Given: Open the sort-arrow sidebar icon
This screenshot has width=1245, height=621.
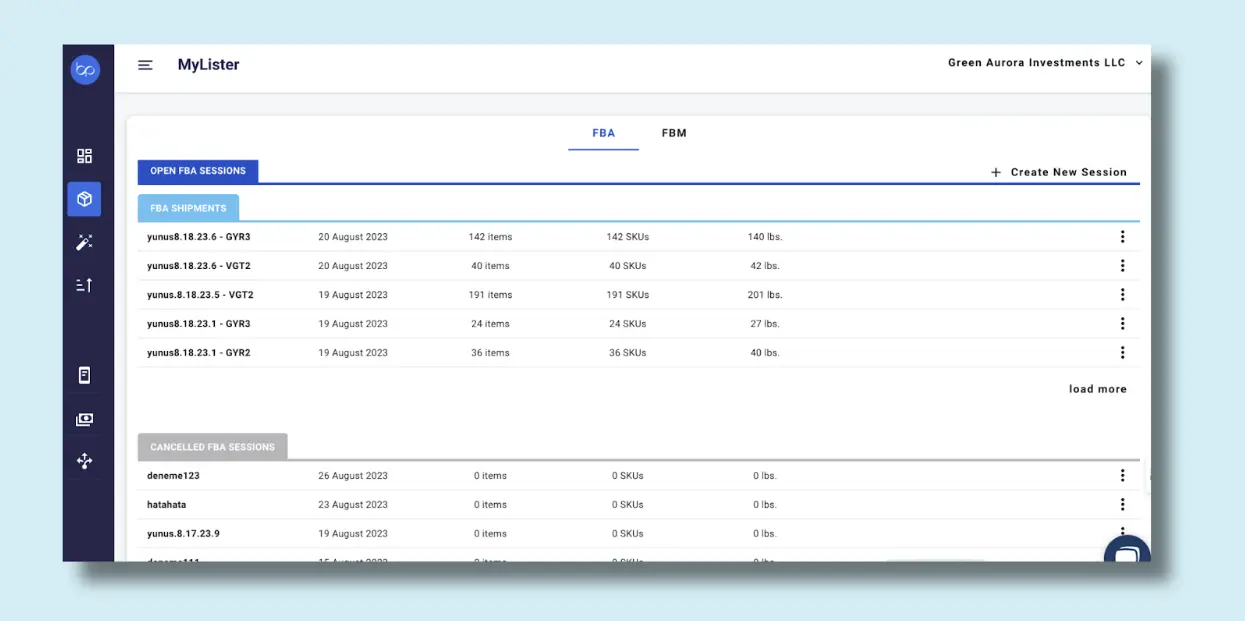Looking at the screenshot, I should [84, 285].
